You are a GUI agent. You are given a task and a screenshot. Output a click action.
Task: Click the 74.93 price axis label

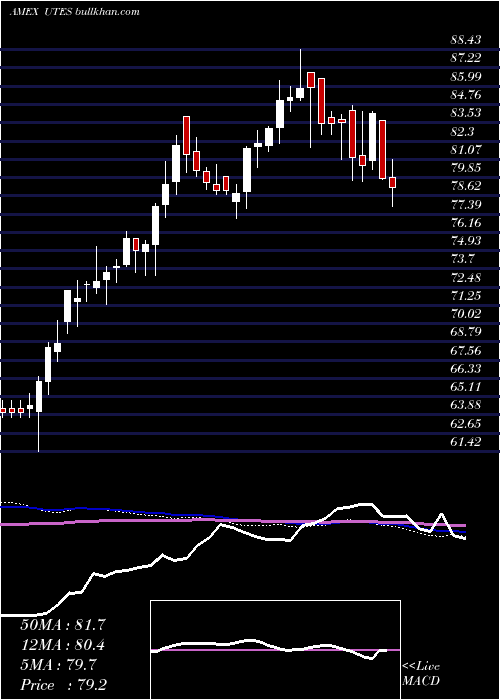tap(466, 241)
